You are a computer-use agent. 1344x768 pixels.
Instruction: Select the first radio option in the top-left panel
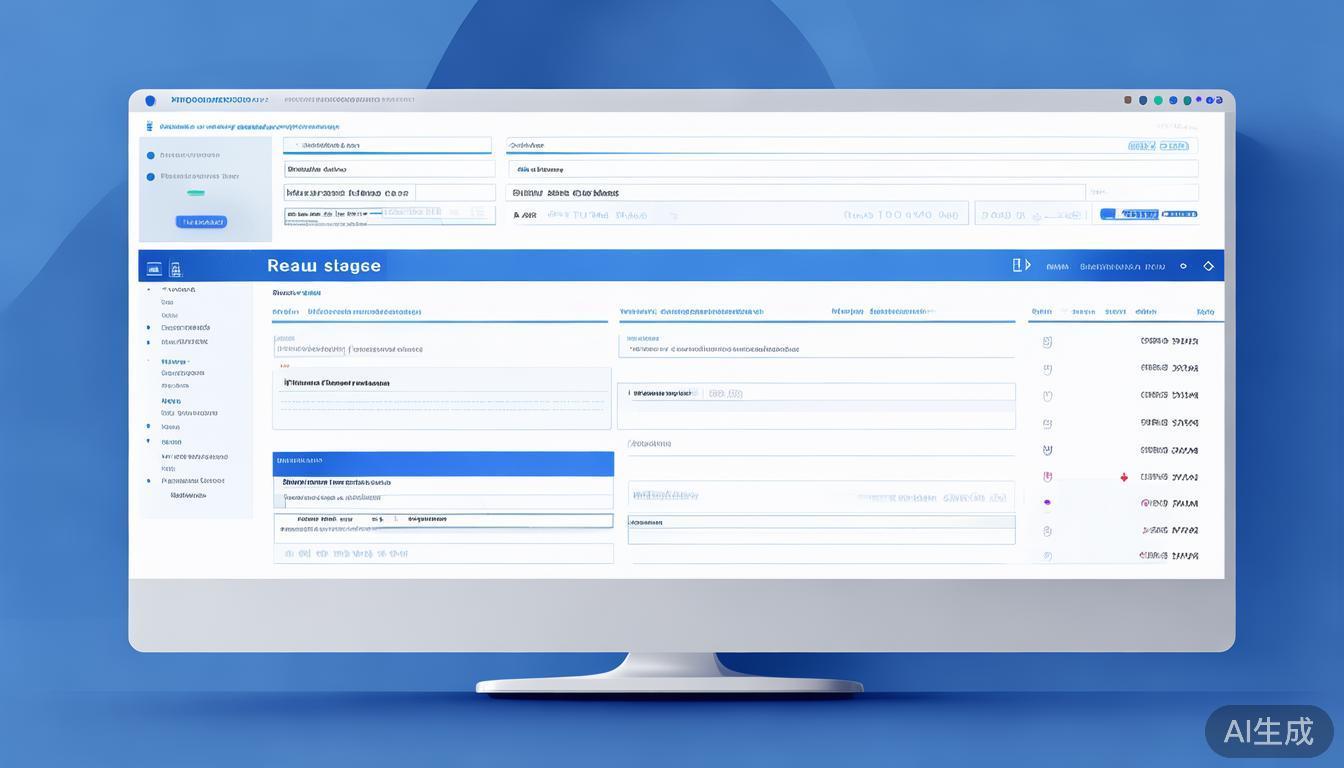151,155
